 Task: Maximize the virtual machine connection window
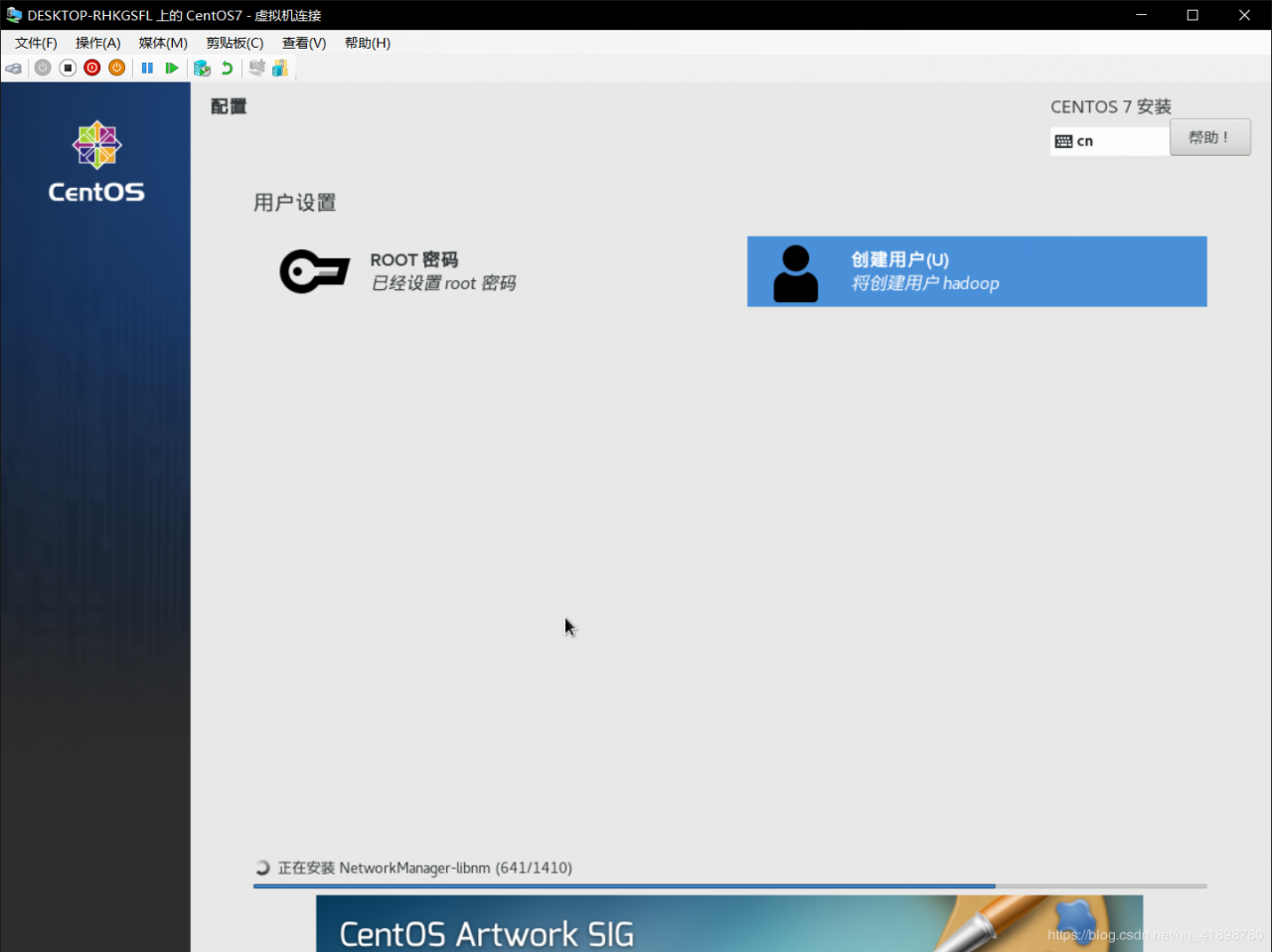[x=1192, y=15]
